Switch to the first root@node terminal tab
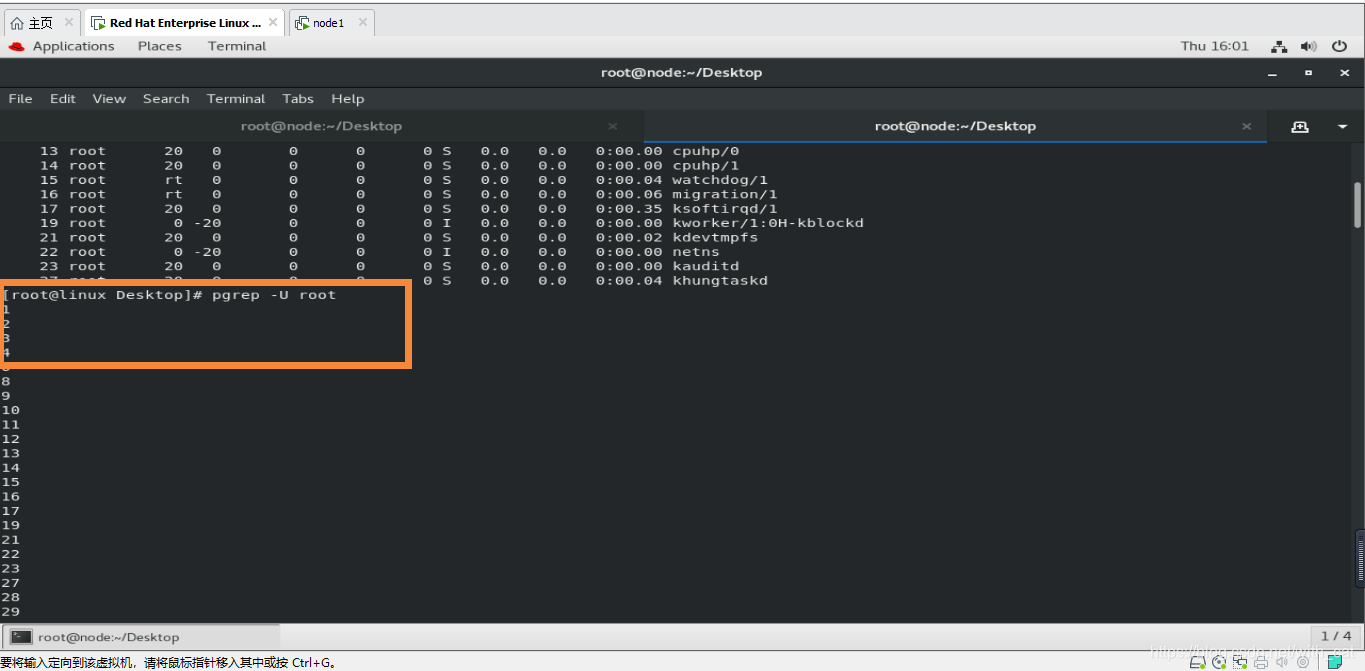 point(321,126)
